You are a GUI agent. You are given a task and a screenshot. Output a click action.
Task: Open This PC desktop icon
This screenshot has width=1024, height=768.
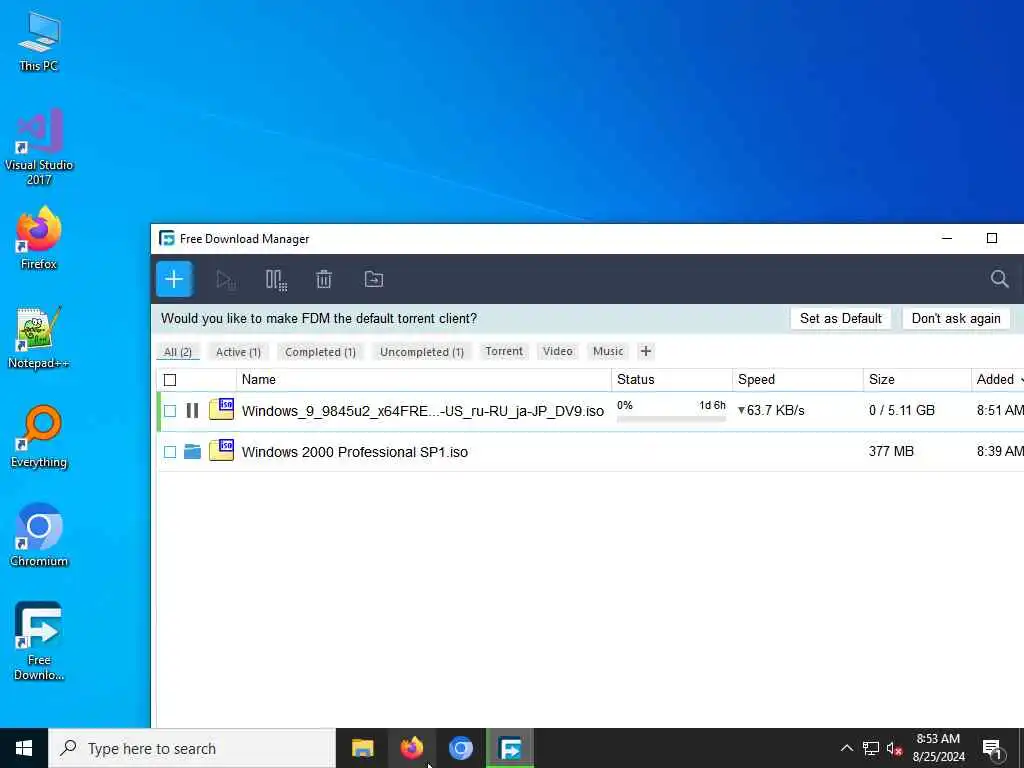pos(39,41)
